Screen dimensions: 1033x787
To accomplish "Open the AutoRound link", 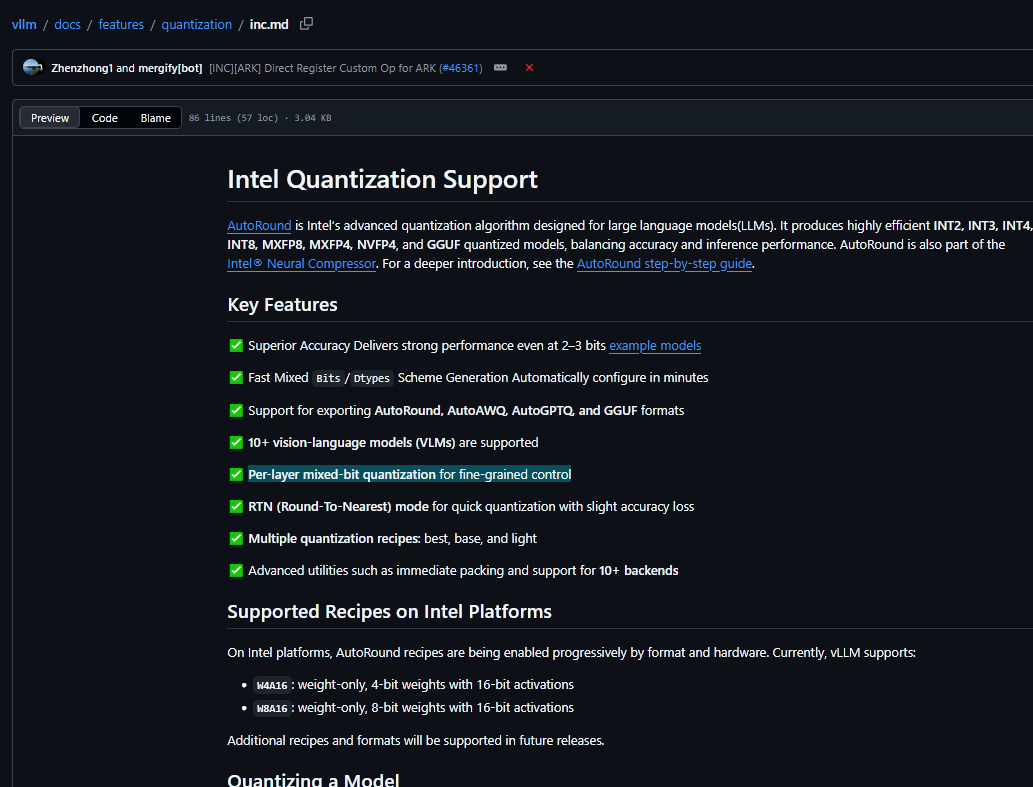I will (259, 225).
